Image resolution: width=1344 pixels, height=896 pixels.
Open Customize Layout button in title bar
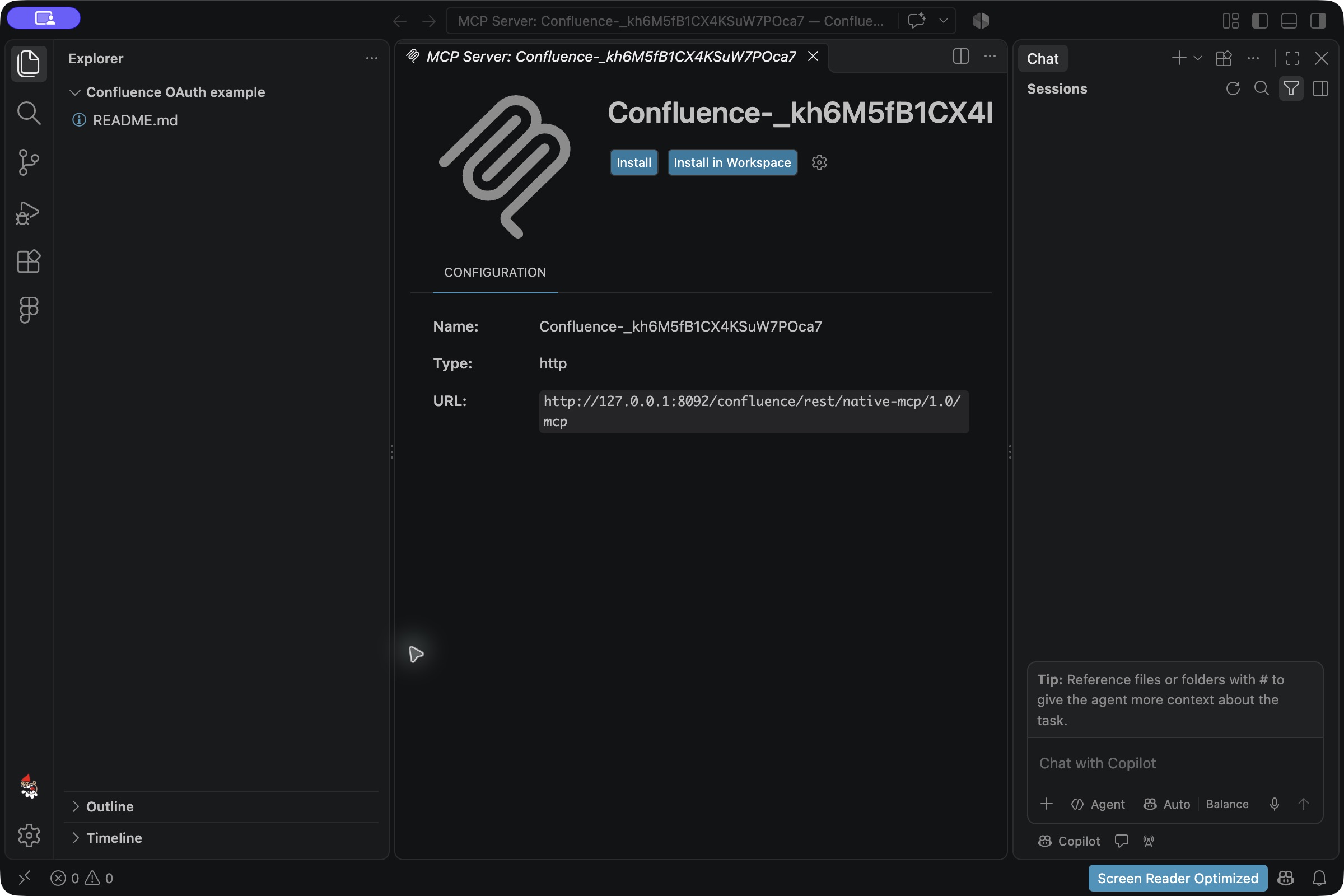tap(1230, 21)
